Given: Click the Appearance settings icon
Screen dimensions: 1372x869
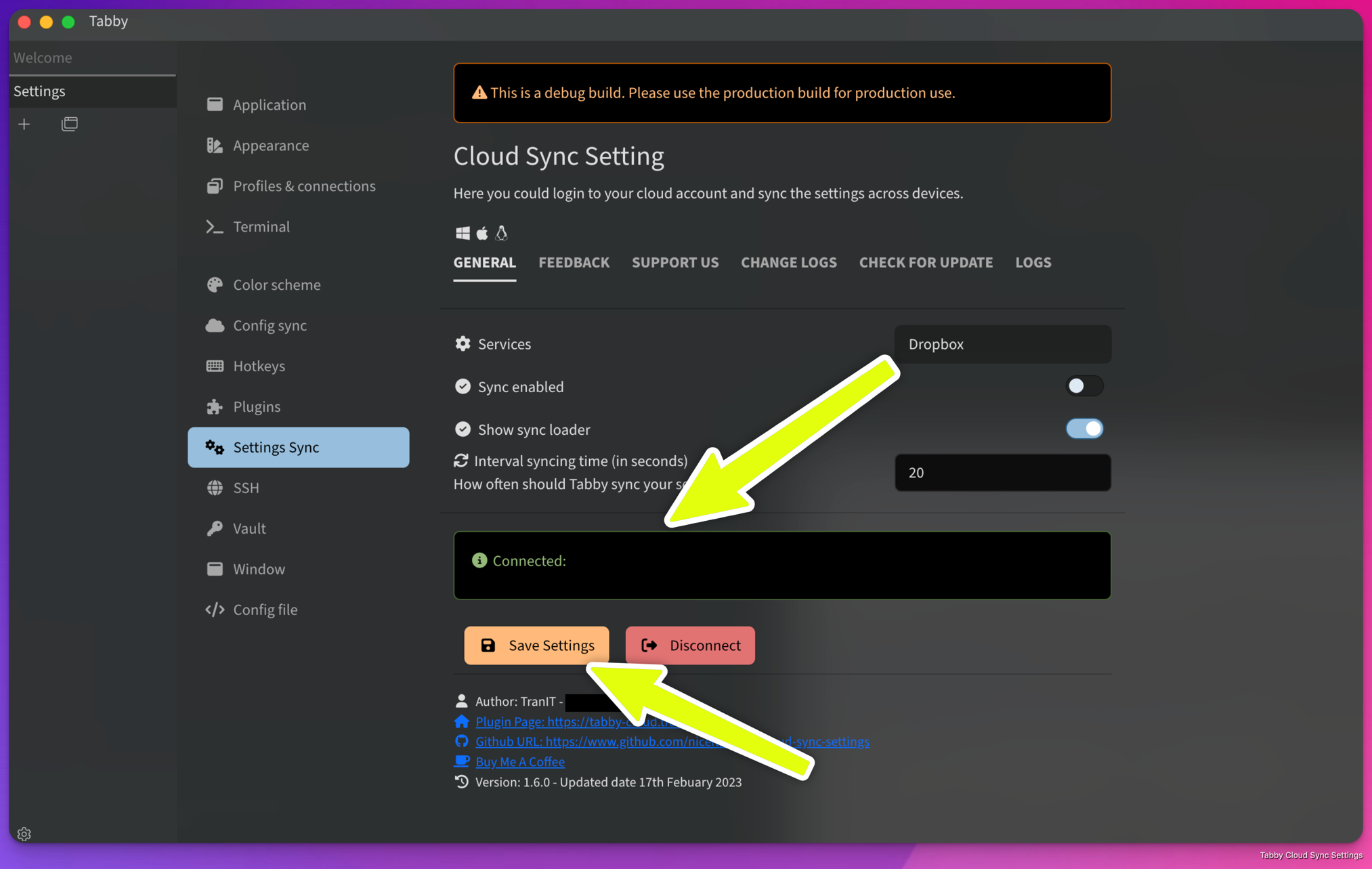Looking at the screenshot, I should (213, 145).
